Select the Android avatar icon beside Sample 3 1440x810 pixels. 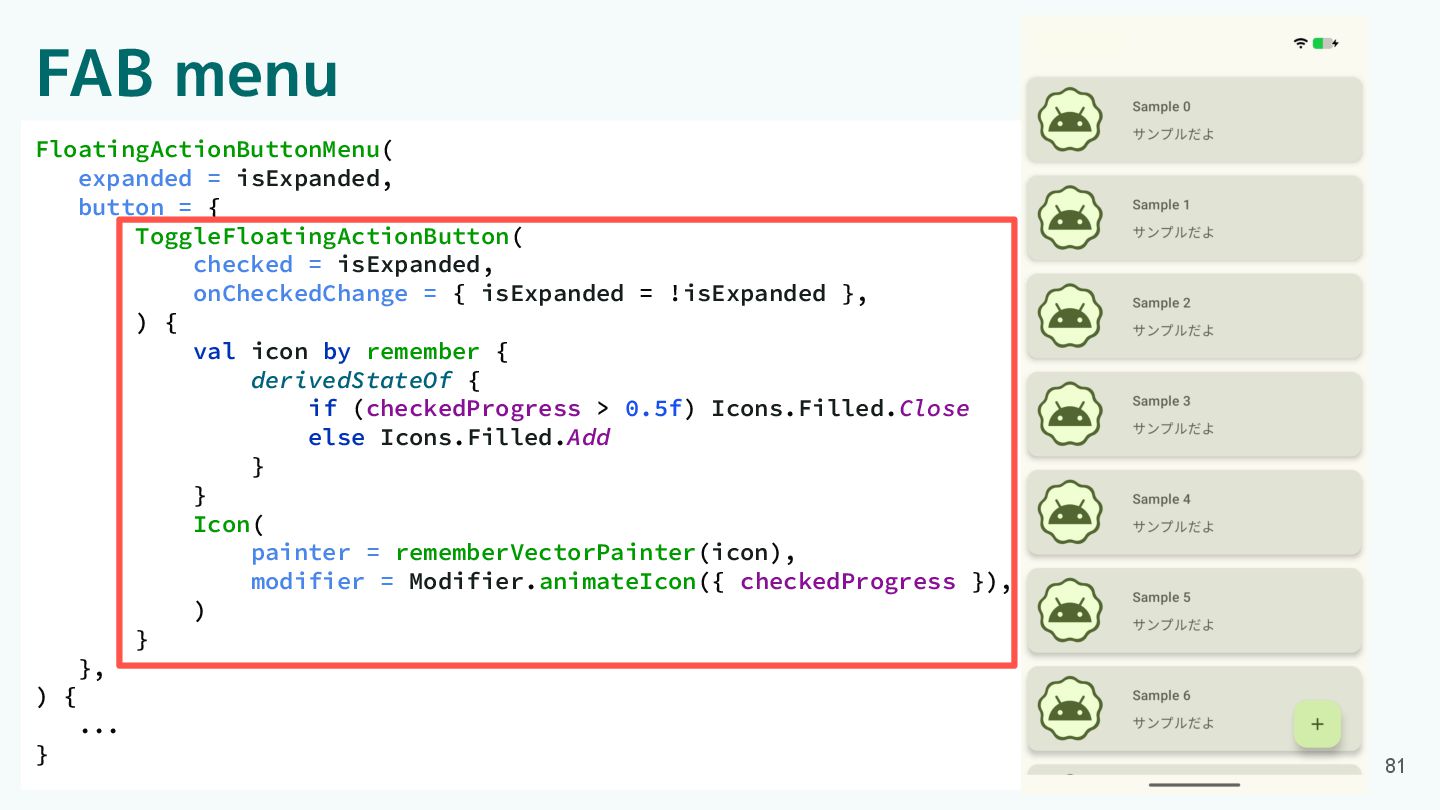(1070, 414)
